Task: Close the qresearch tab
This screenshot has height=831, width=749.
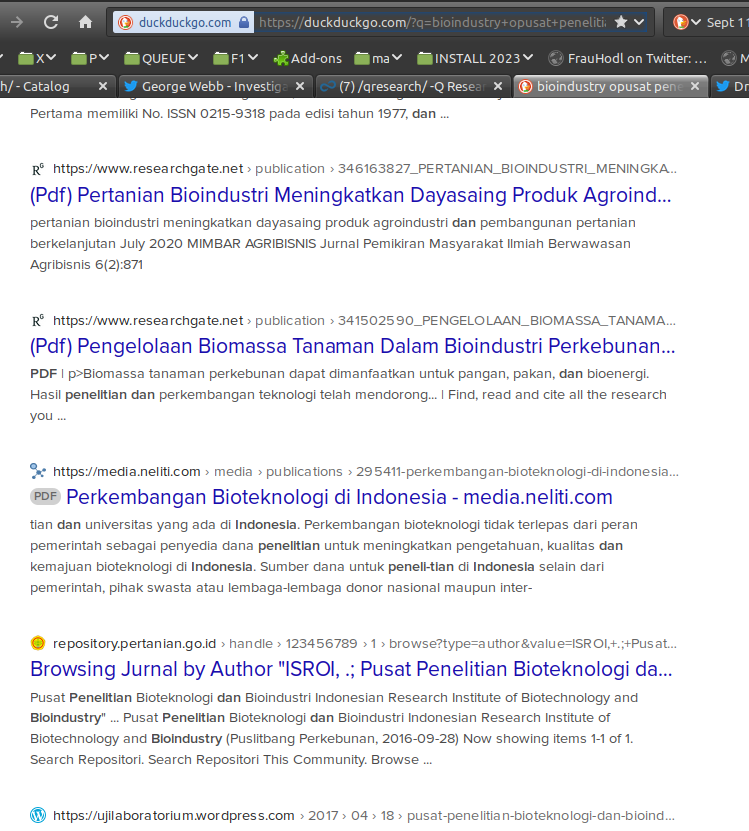Action: pyautogui.click(x=498, y=86)
